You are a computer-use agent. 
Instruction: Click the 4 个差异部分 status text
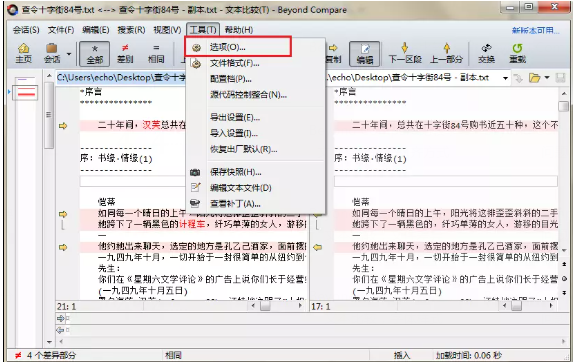pos(51,355)
